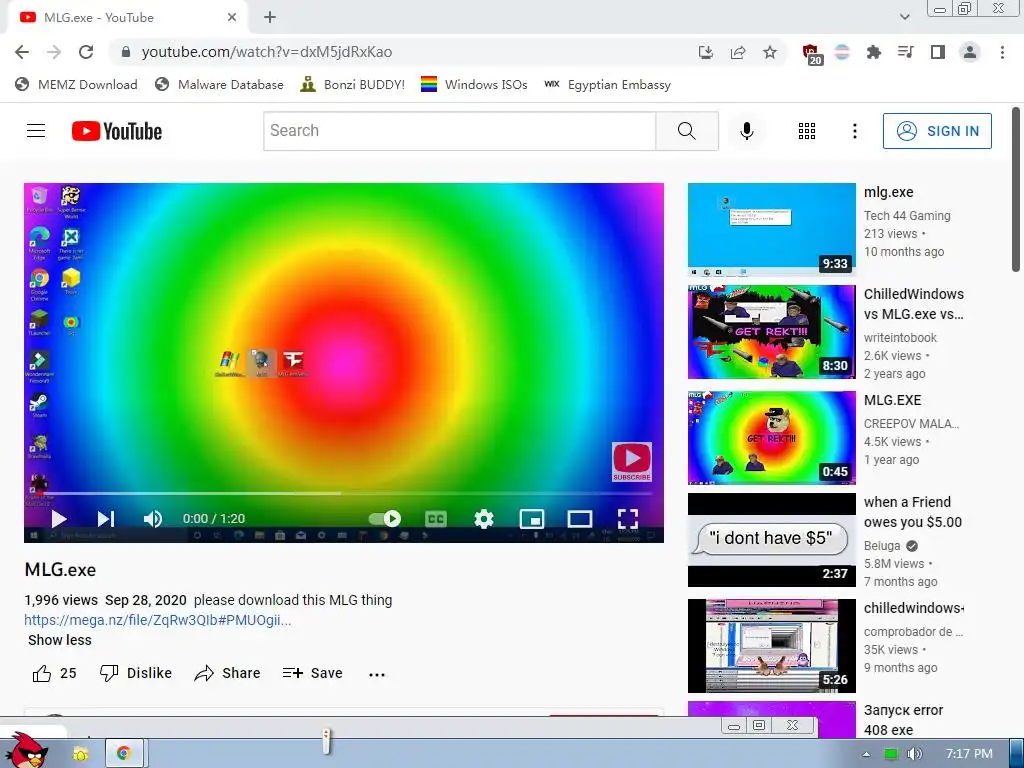This screenshot has width=1024, height=768.
Task: Enter fullscreen mode on the player
Action: coord(628,519)
